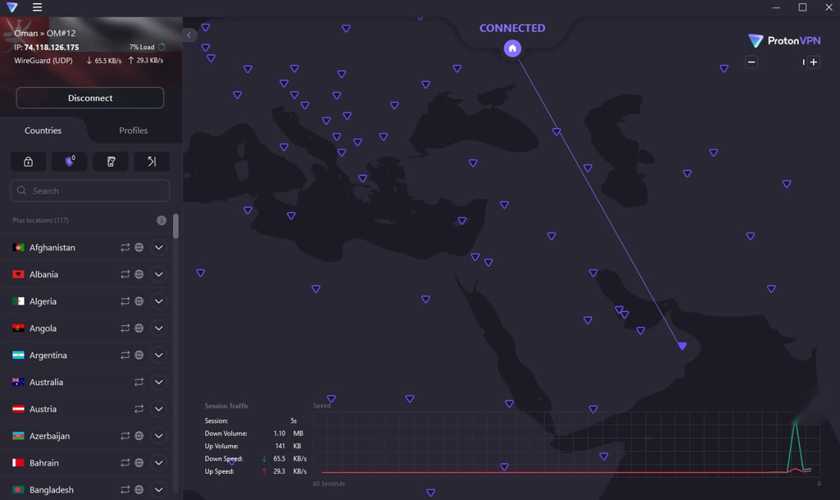Open the hamburger menu
Viewport: 840px width, 500px height.
point(37,7)
